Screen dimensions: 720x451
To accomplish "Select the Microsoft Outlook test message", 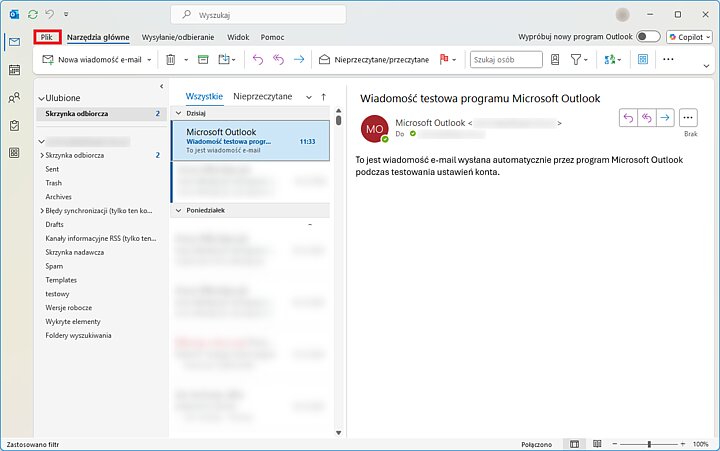I will pyautogui.click(x=250, y=141).
